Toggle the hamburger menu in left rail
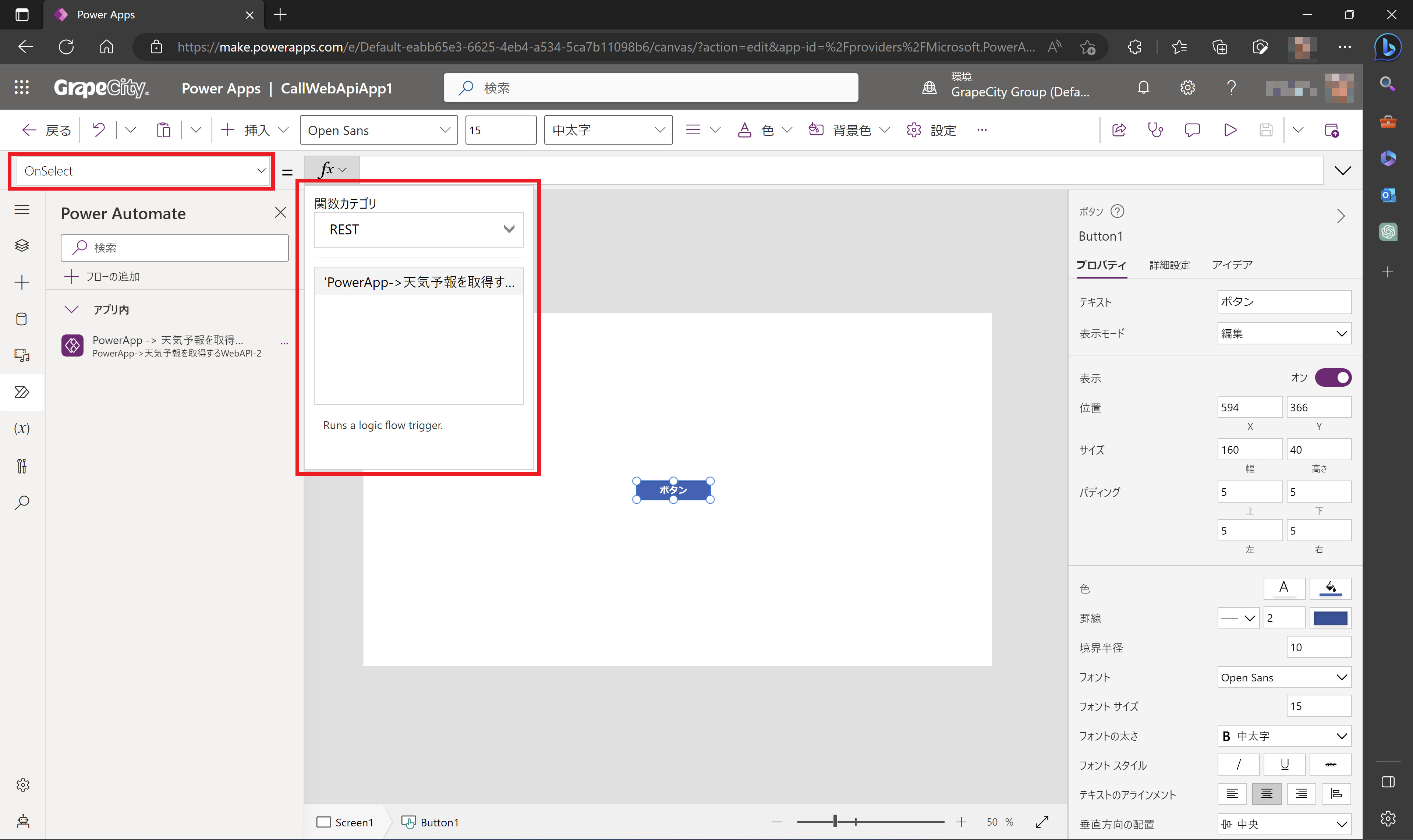 [x=21, y=210]
